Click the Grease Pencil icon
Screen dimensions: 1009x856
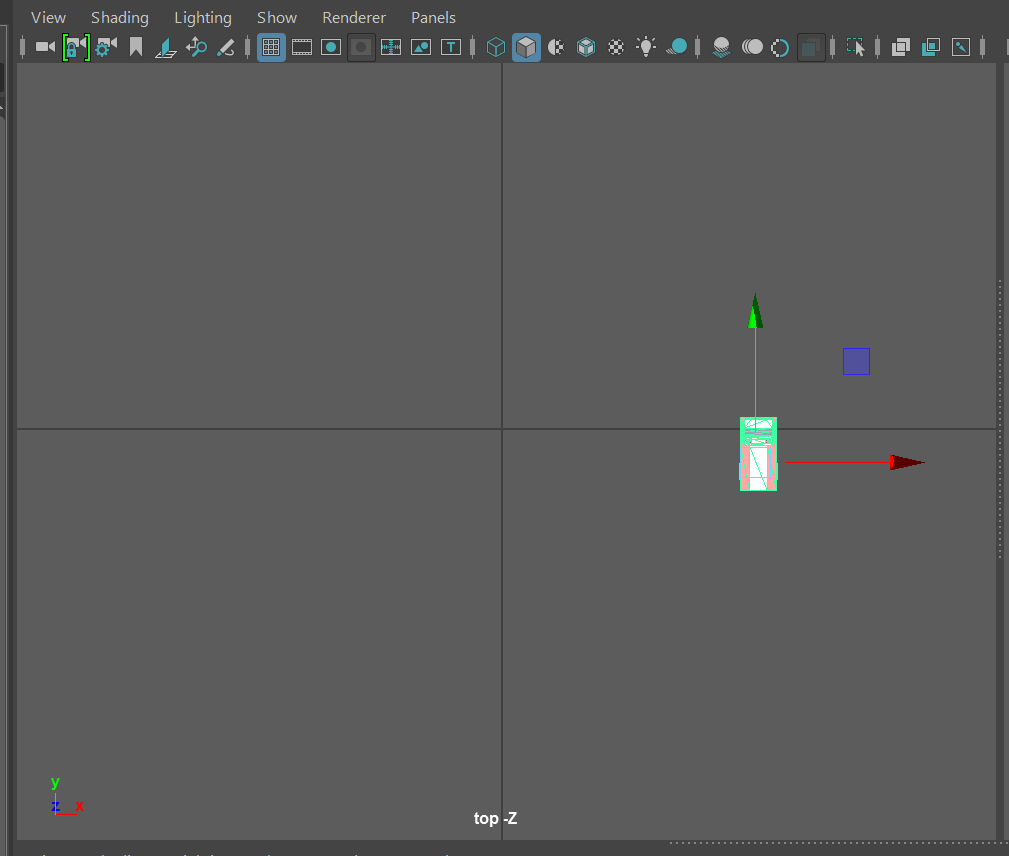click(226, 47)
